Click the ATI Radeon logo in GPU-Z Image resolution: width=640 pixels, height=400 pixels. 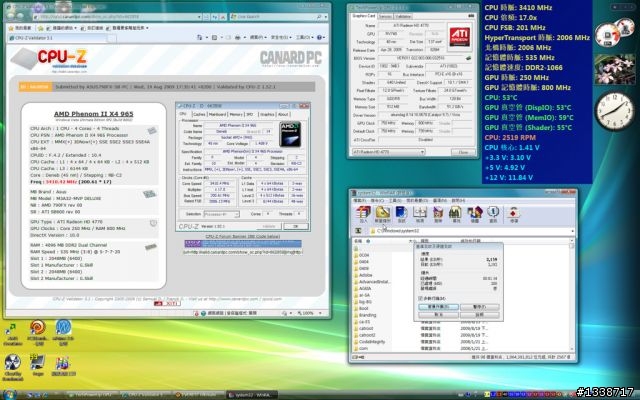pos(460,36)
